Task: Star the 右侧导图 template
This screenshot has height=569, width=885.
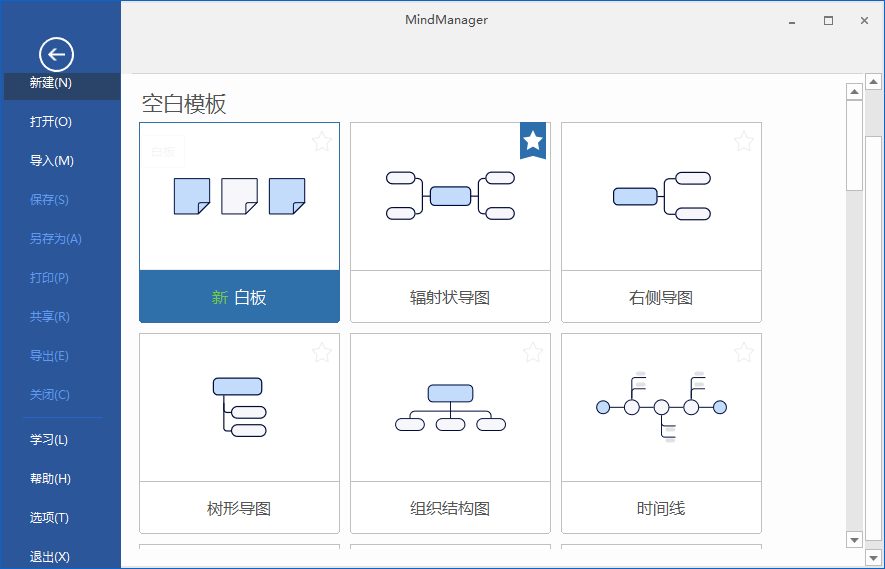Action: 744,141
